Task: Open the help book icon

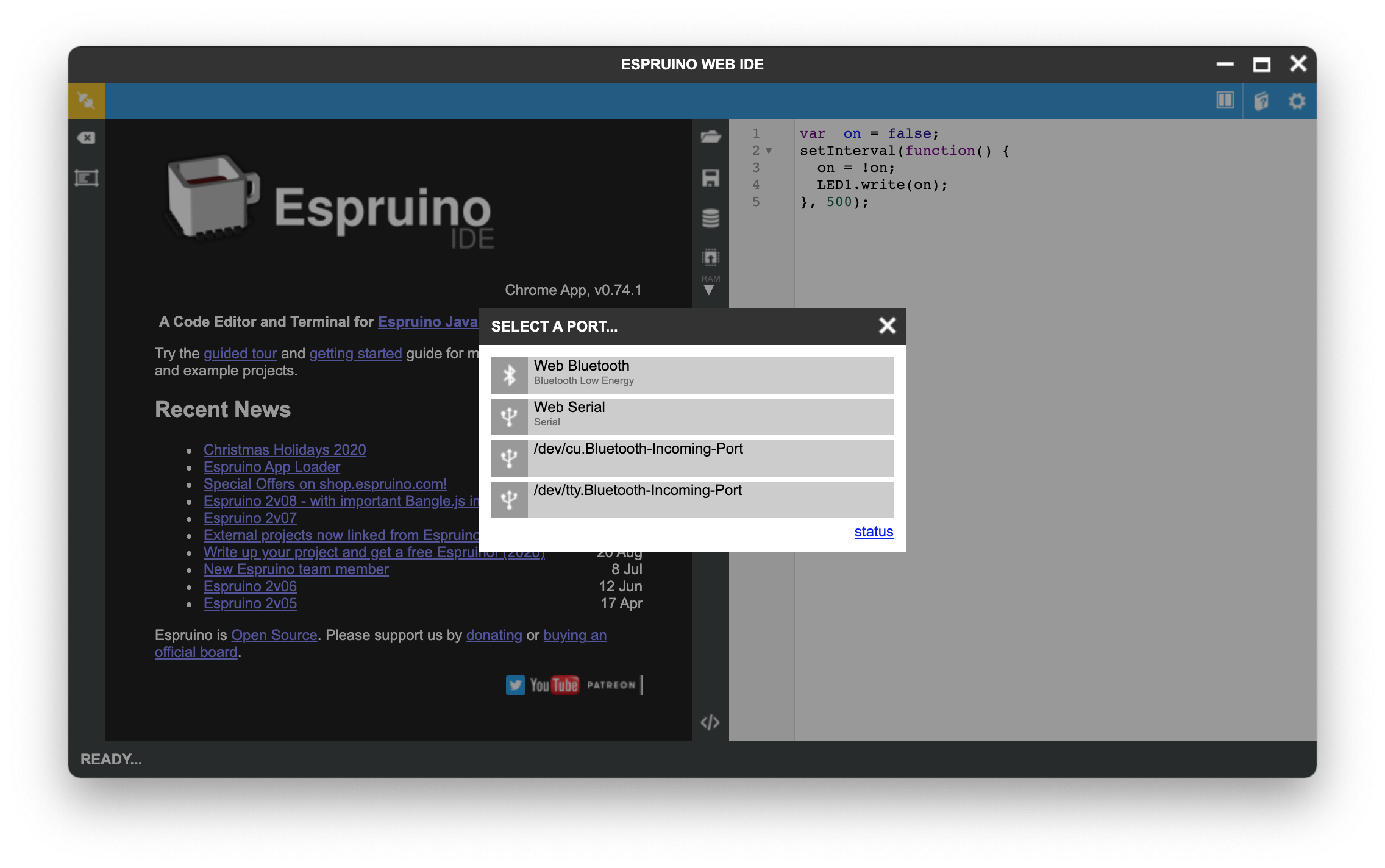Action: (x=1261, y=101)
